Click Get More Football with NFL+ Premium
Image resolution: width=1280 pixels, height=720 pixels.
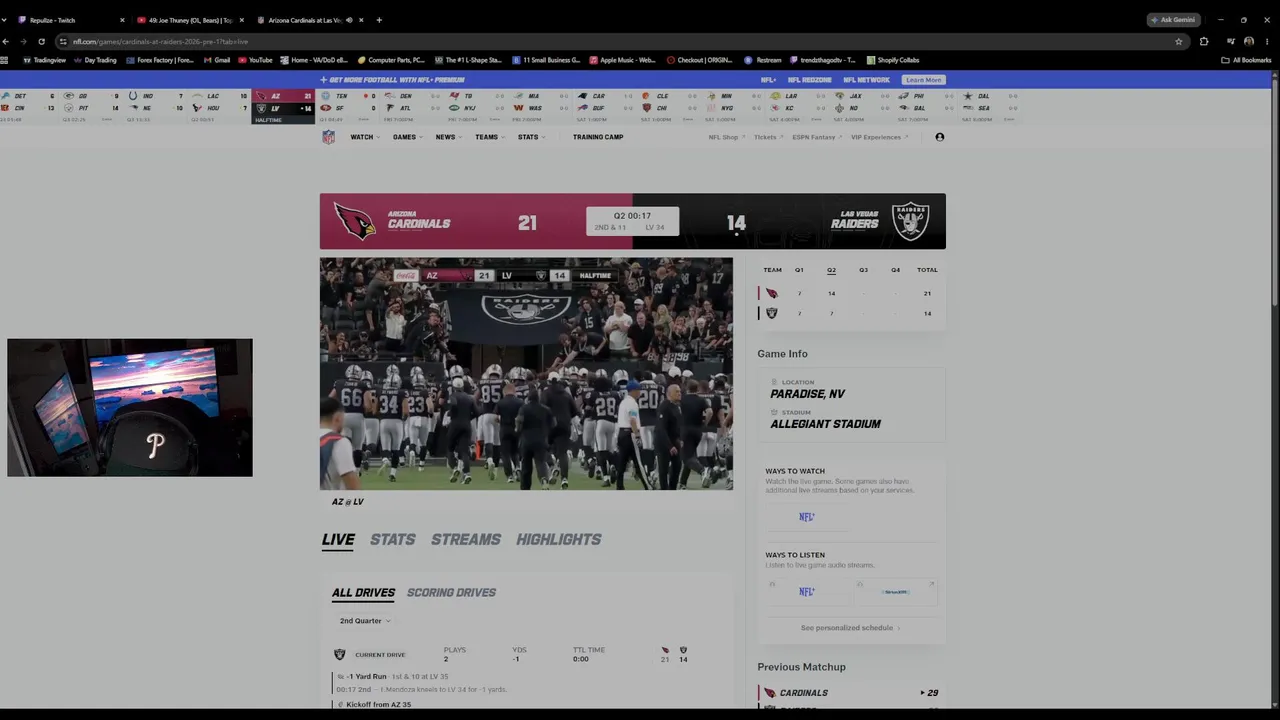pos(392,80)
